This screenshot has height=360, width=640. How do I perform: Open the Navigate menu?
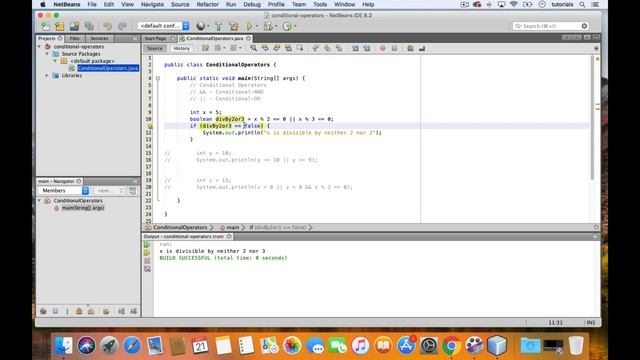[152, 4]
